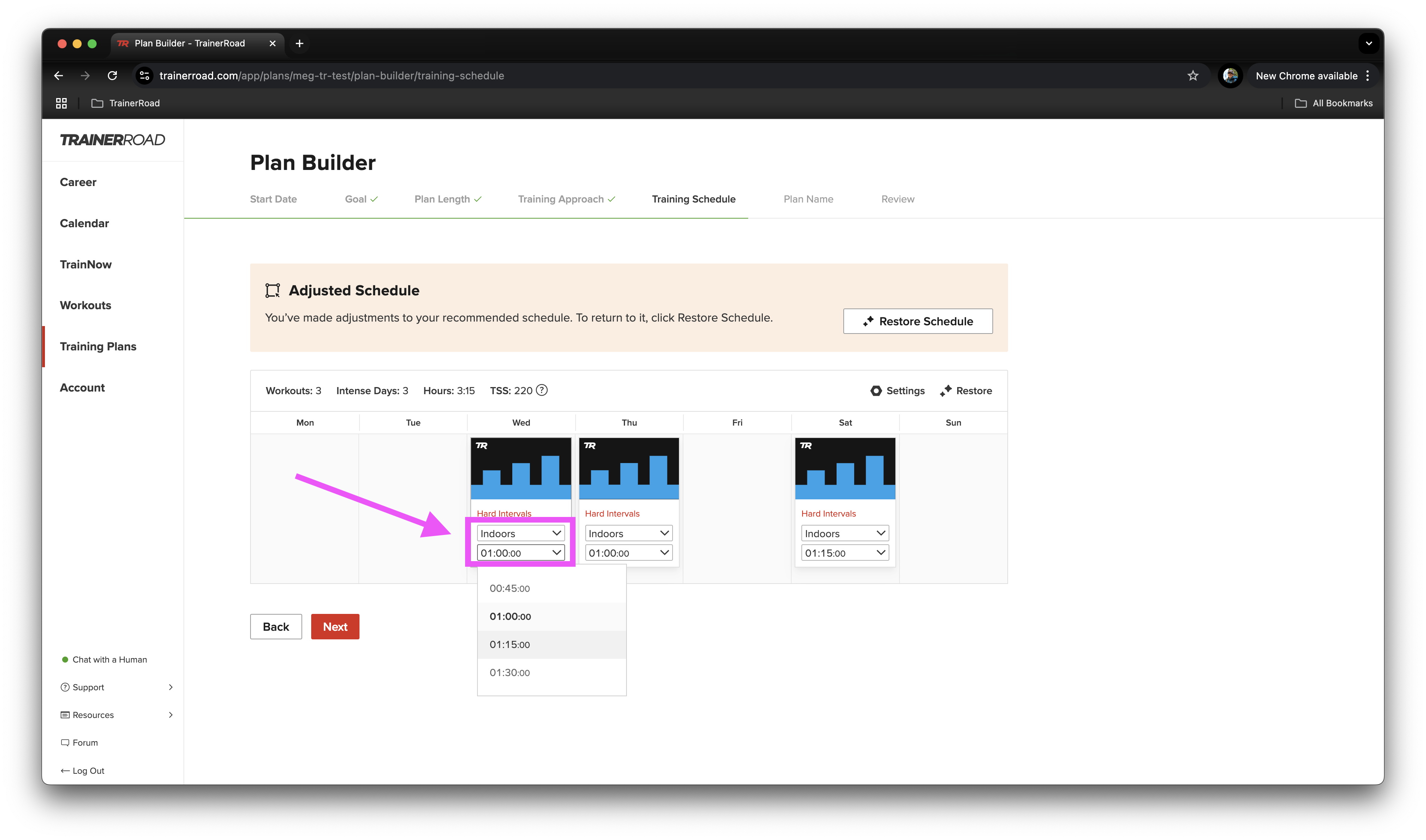Open Career in sidebar

(x=78, y=182)
